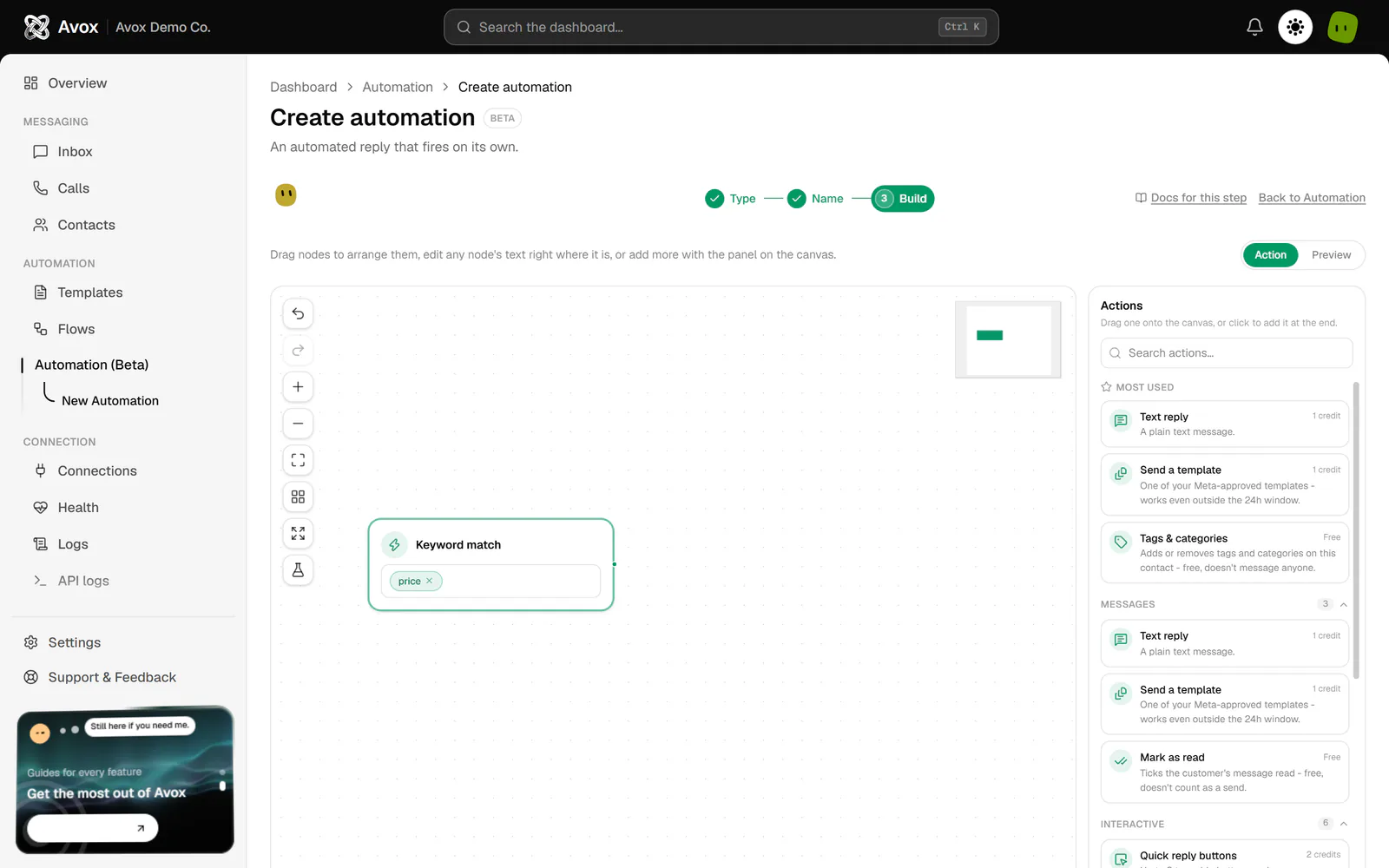Click the zoom in plus button
The height and width of the screenshot is (868, 1389).
(298, 387)
